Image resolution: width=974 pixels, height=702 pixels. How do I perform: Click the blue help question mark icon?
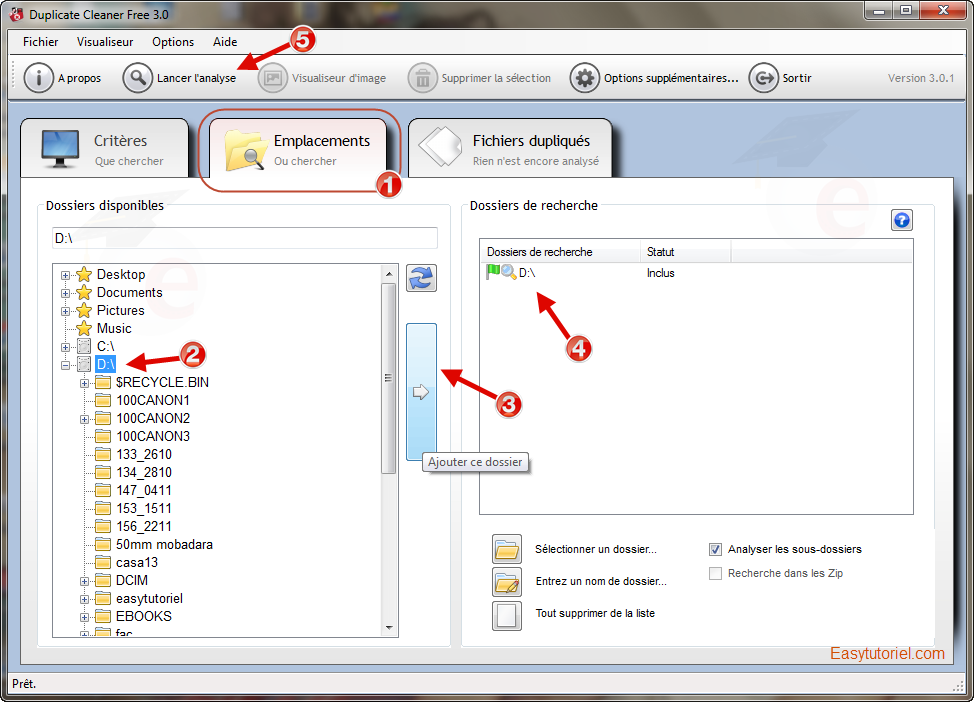(901, 220)
